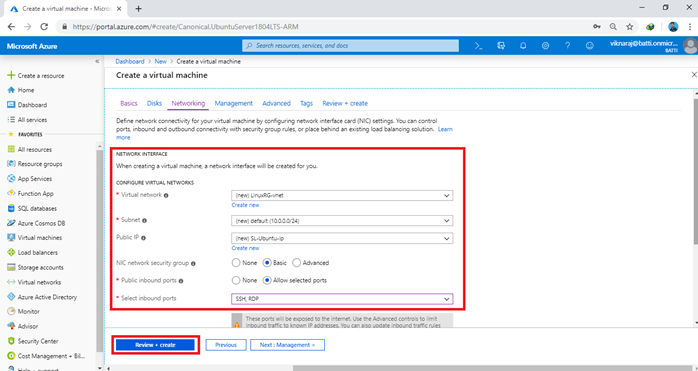Click the Azure search resources field
698x371 pixels.
(x=350, y=45)
